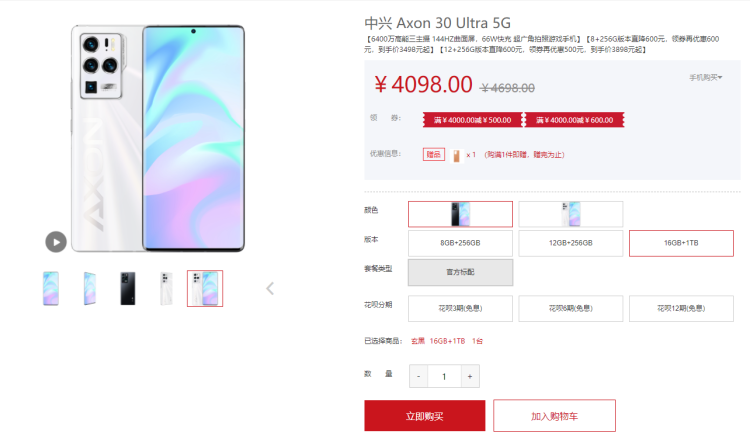750x437 pixels.
Task: Click 立即购买 buy now button
Action: 425,416
